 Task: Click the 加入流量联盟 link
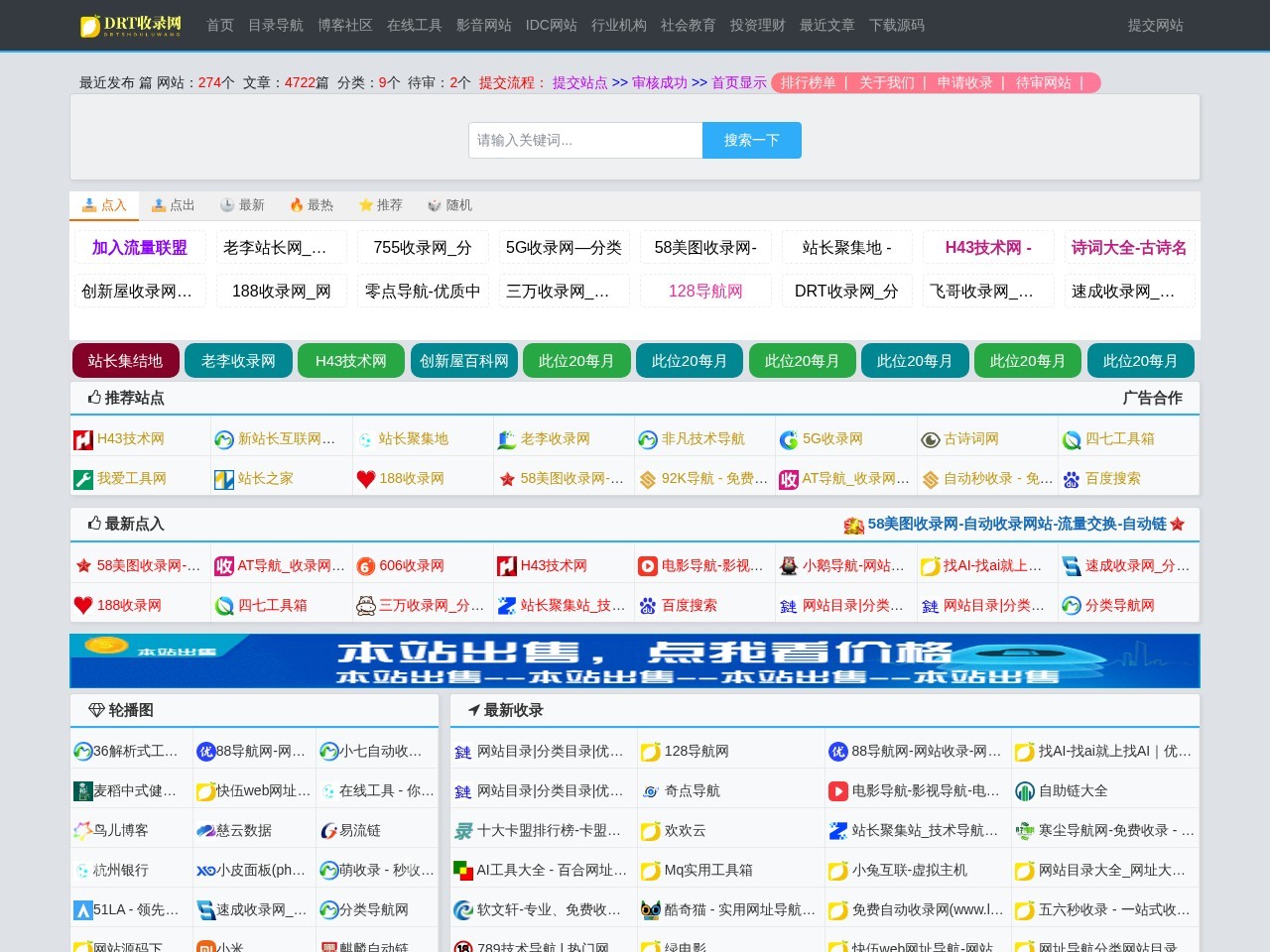pos(140,248)
